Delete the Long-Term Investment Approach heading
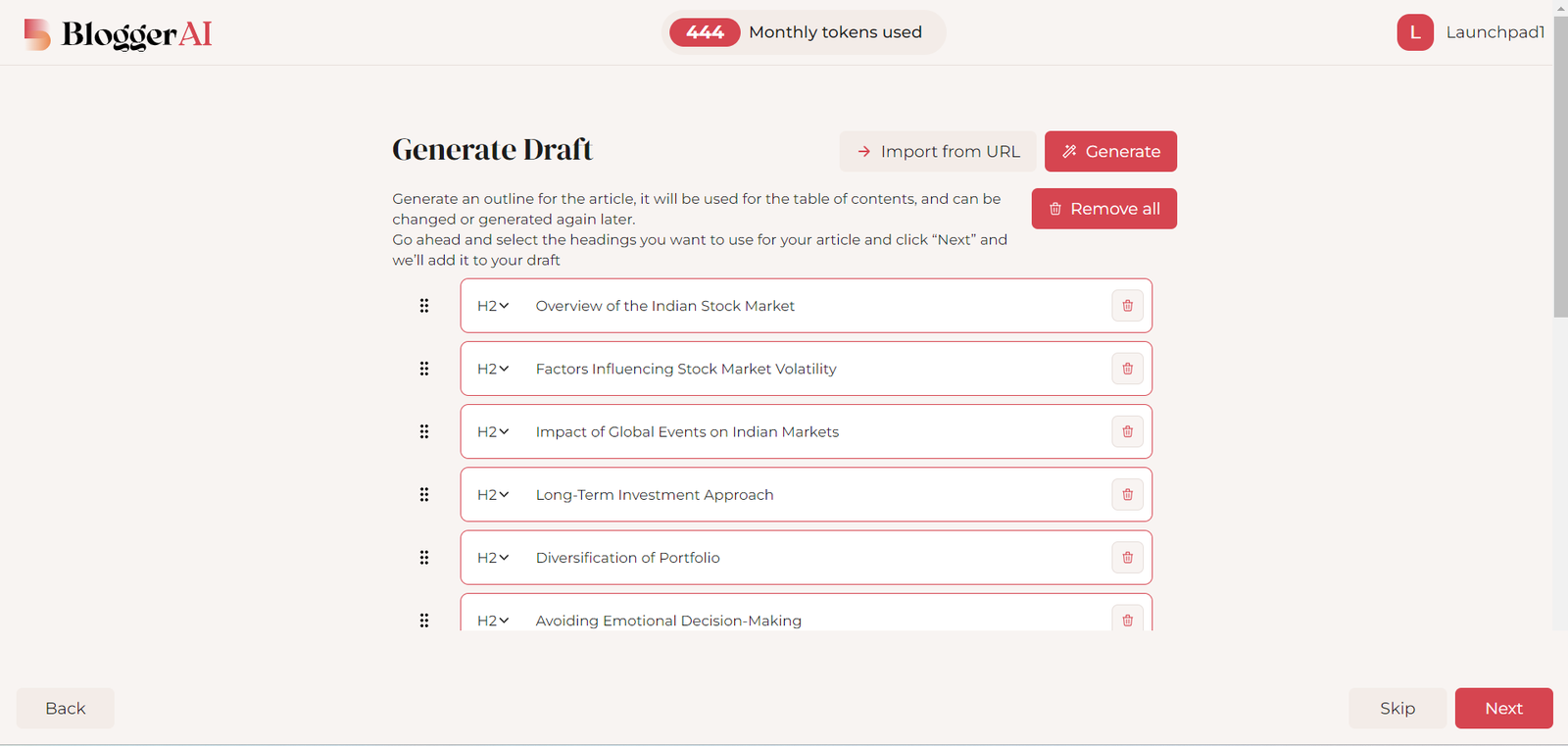The height and width of the screenshot is (746, 1568). 1127,495
